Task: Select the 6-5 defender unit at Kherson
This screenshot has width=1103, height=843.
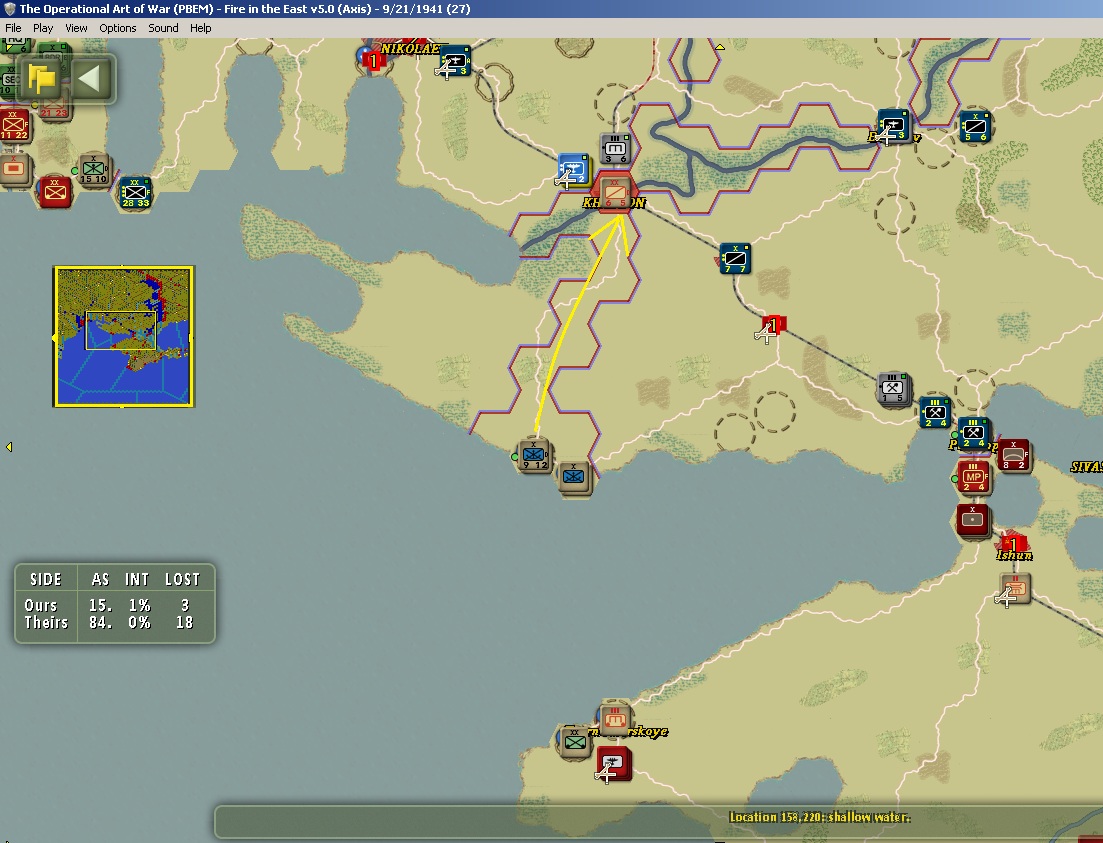Action: [616, 192]
